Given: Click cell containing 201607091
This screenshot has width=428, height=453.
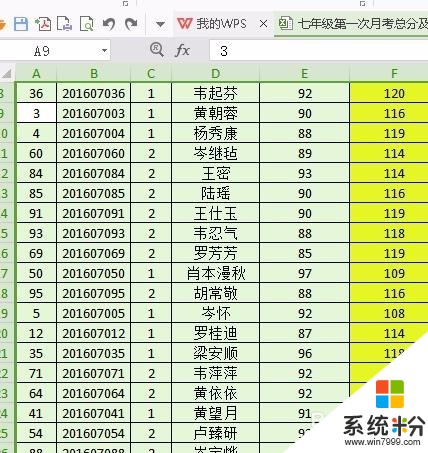Looking at the screenshot, I should point(94,213).
